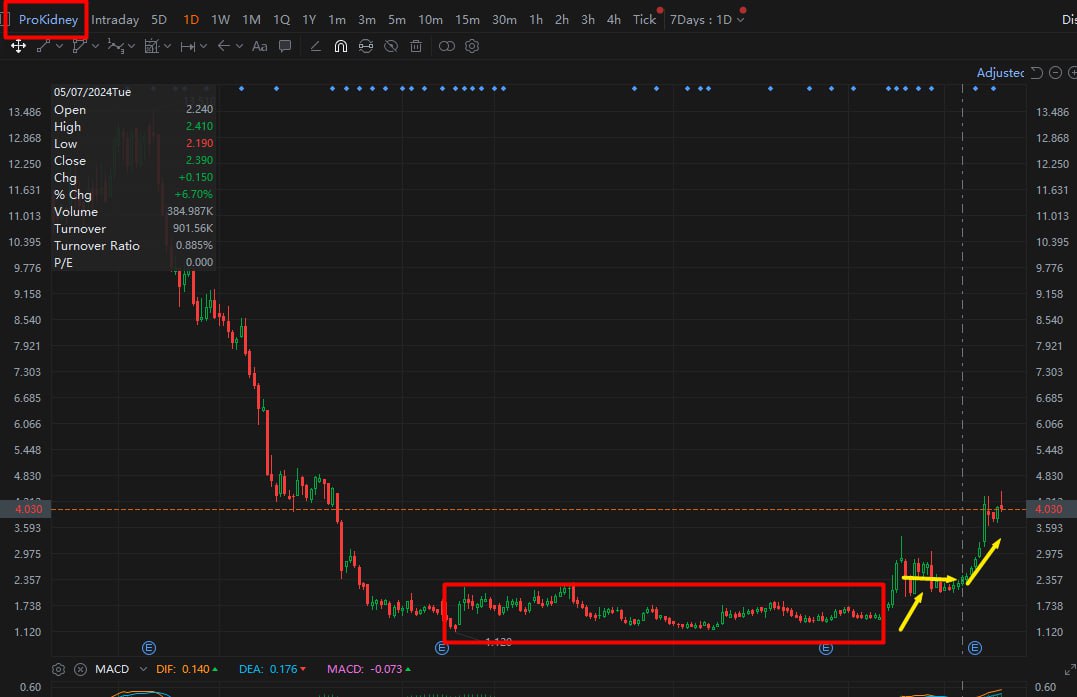The image size is (1077, 697).
Task: Add a comment bubble annotation
Action: pyautogui.click(x=284, y=46)
